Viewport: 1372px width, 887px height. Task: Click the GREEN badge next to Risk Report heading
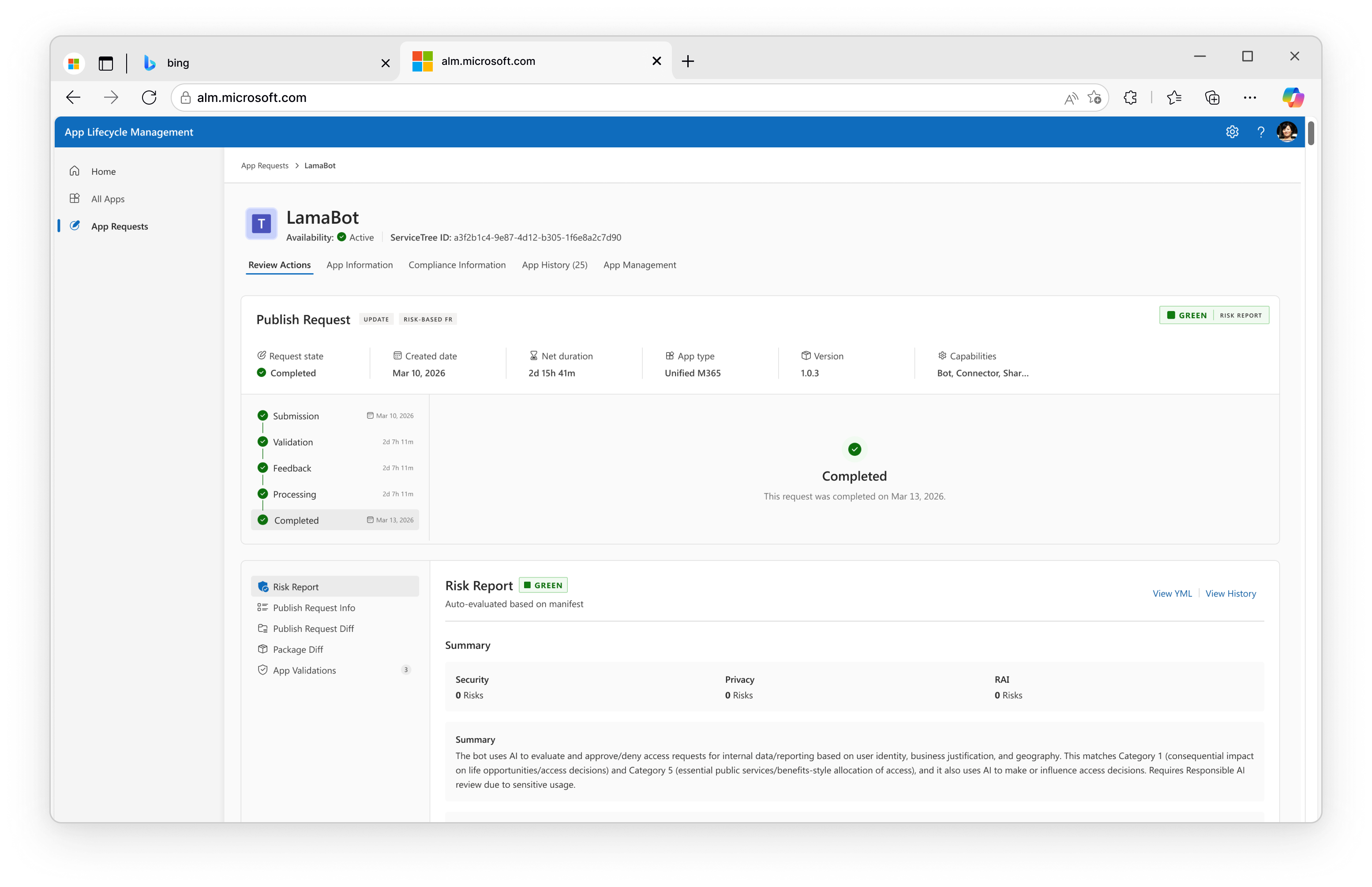[x=543, y=585]
